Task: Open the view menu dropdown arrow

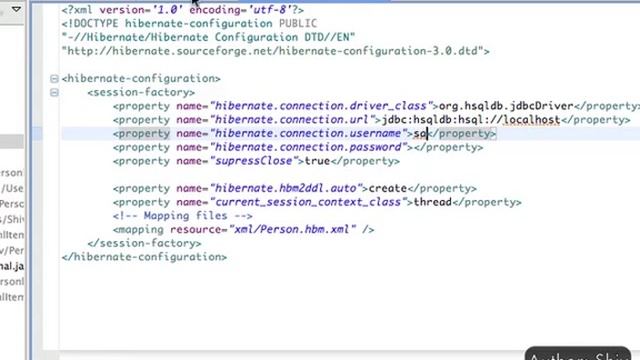Action: click(x=16, y=9)
